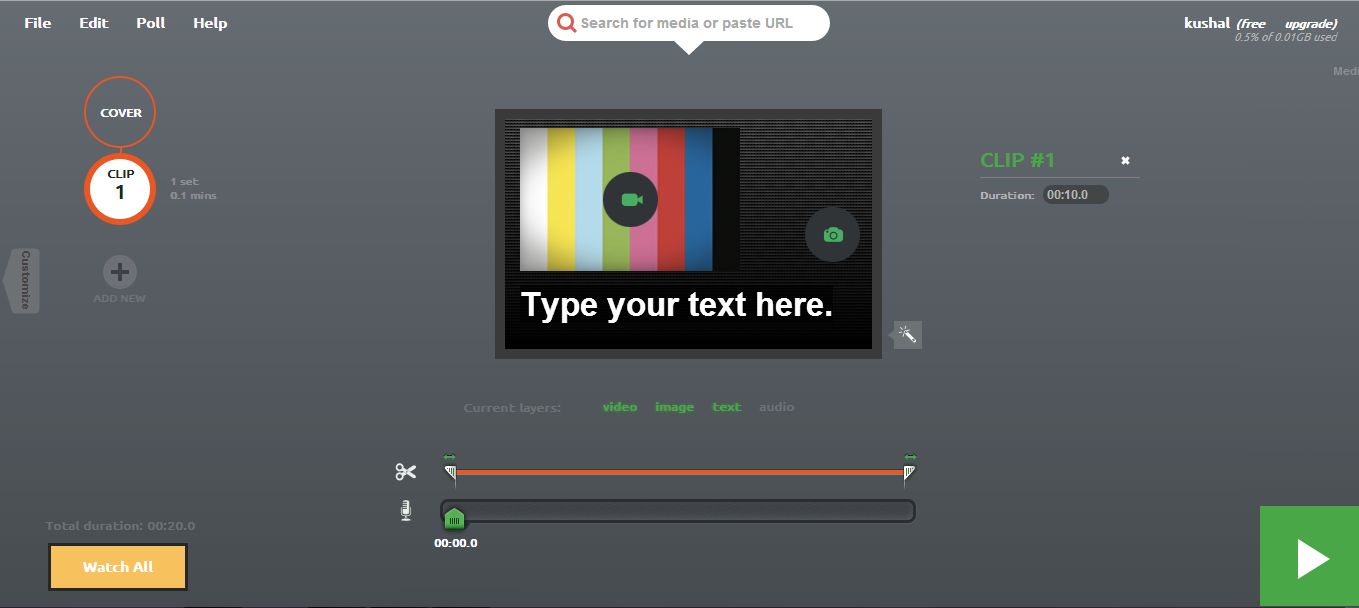Select the COVER circle
This screenshot has height=608, width=1359.
tap(120, 113)
